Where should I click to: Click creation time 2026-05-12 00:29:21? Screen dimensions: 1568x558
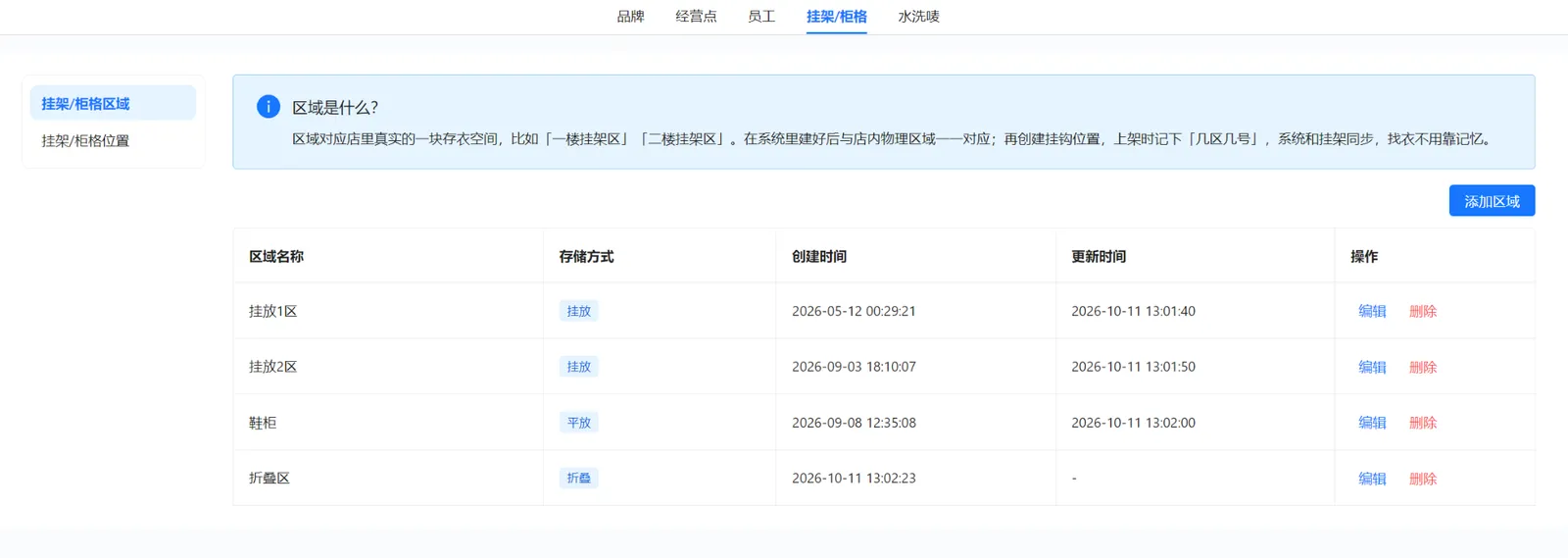pos(854,311)
